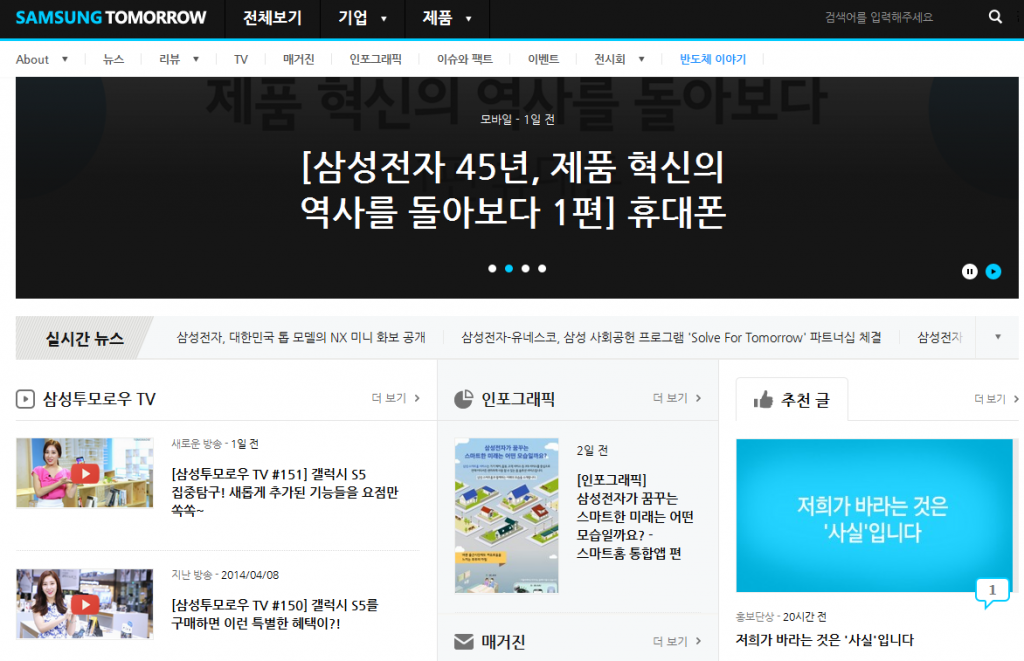Click the comment count bubble icon
The height and width of the screenshot is (661, 1024).
992,592
